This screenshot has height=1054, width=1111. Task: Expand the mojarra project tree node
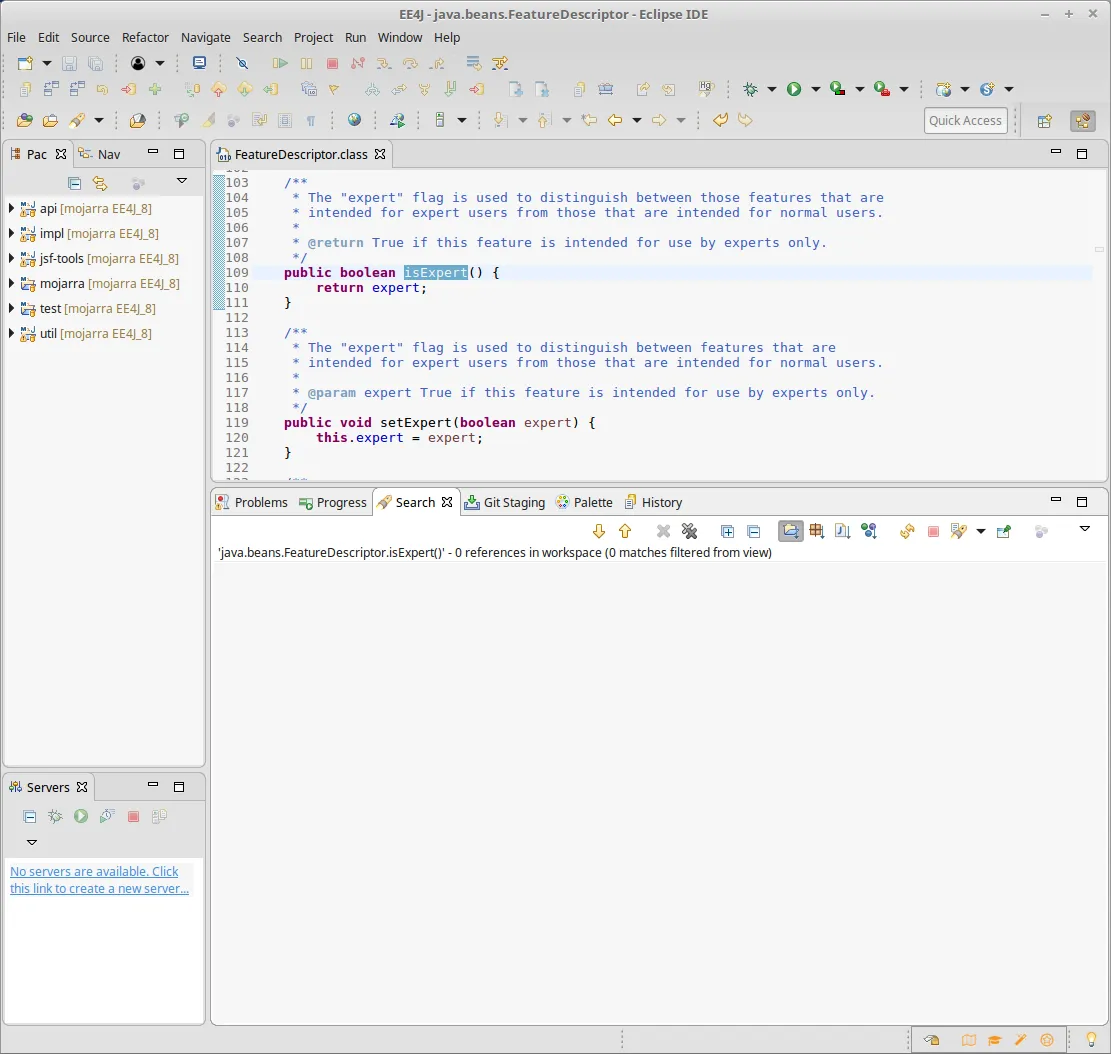(x=11, y=283)
